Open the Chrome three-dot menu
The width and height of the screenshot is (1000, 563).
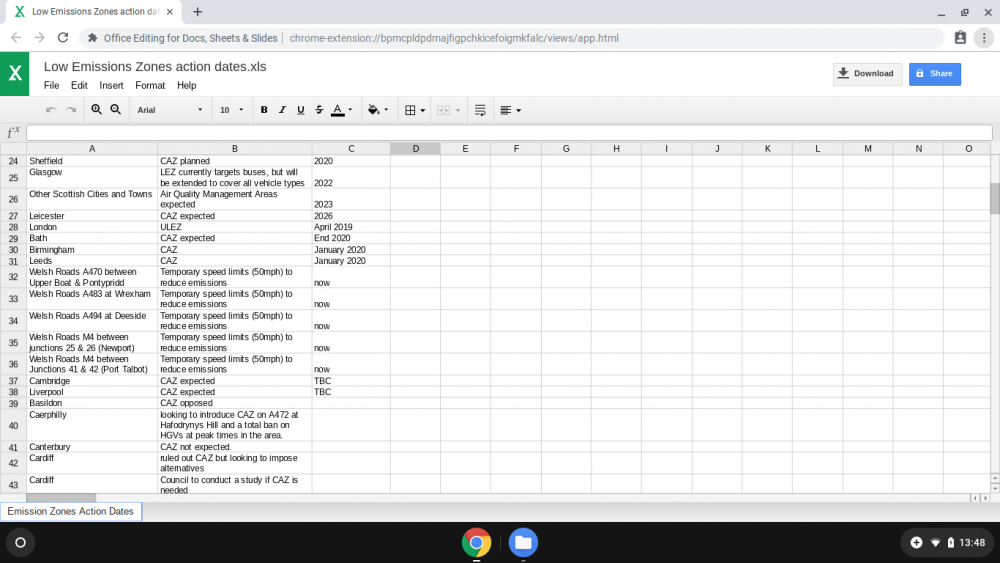pos(984,38)
